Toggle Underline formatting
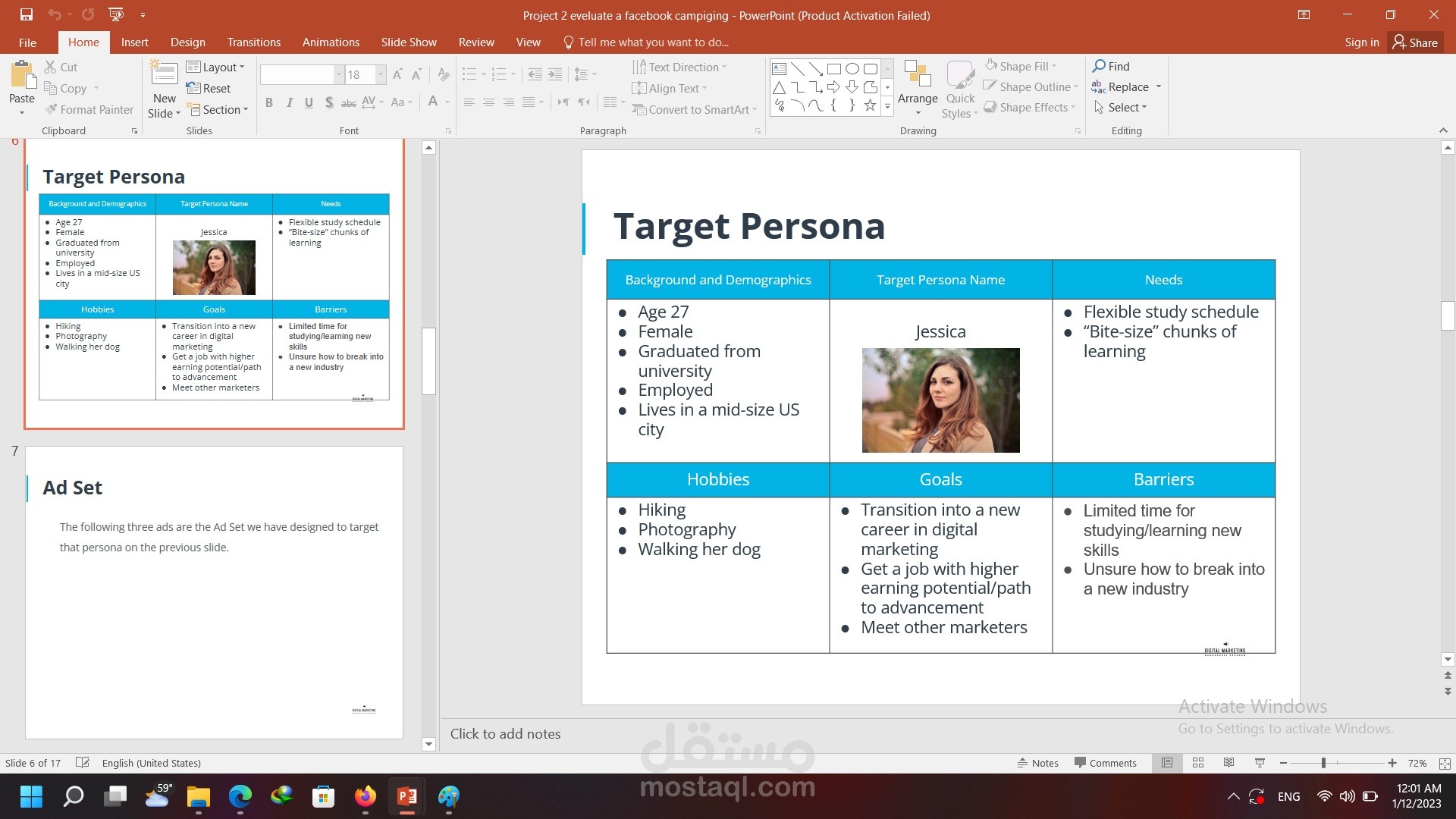Screen dimensions: 1456x819 coord(309,102)
